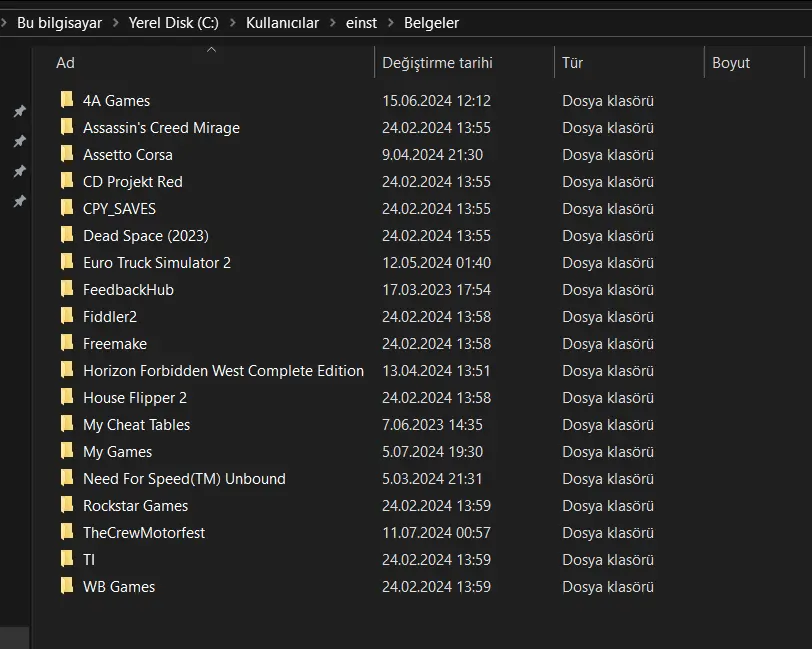Image resolution: width=812 pixels, height=649 pixels.
Task: Click the 4A Games folder icon
Action: point(67,99)
